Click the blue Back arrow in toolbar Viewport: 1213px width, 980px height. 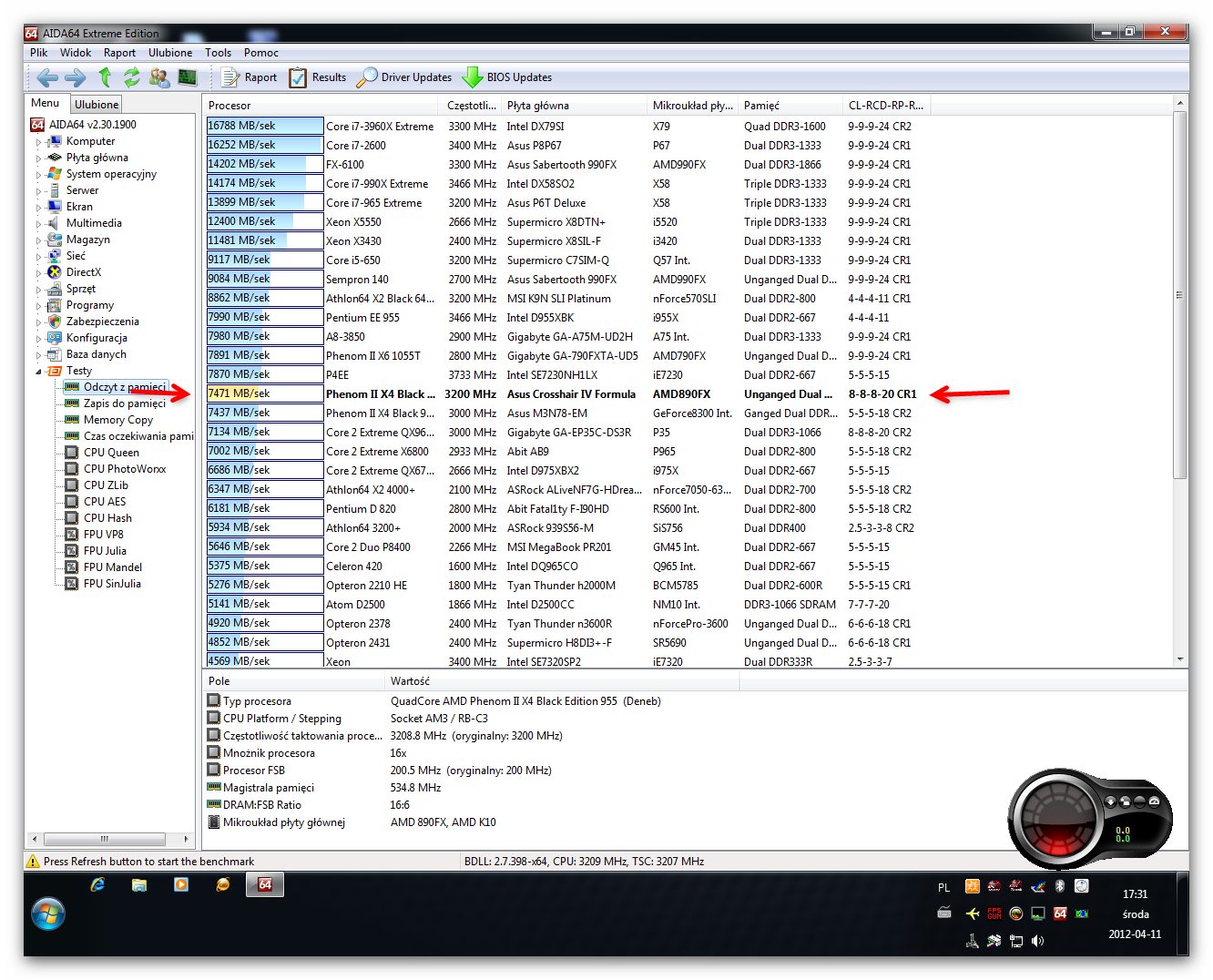pos(47,77)
